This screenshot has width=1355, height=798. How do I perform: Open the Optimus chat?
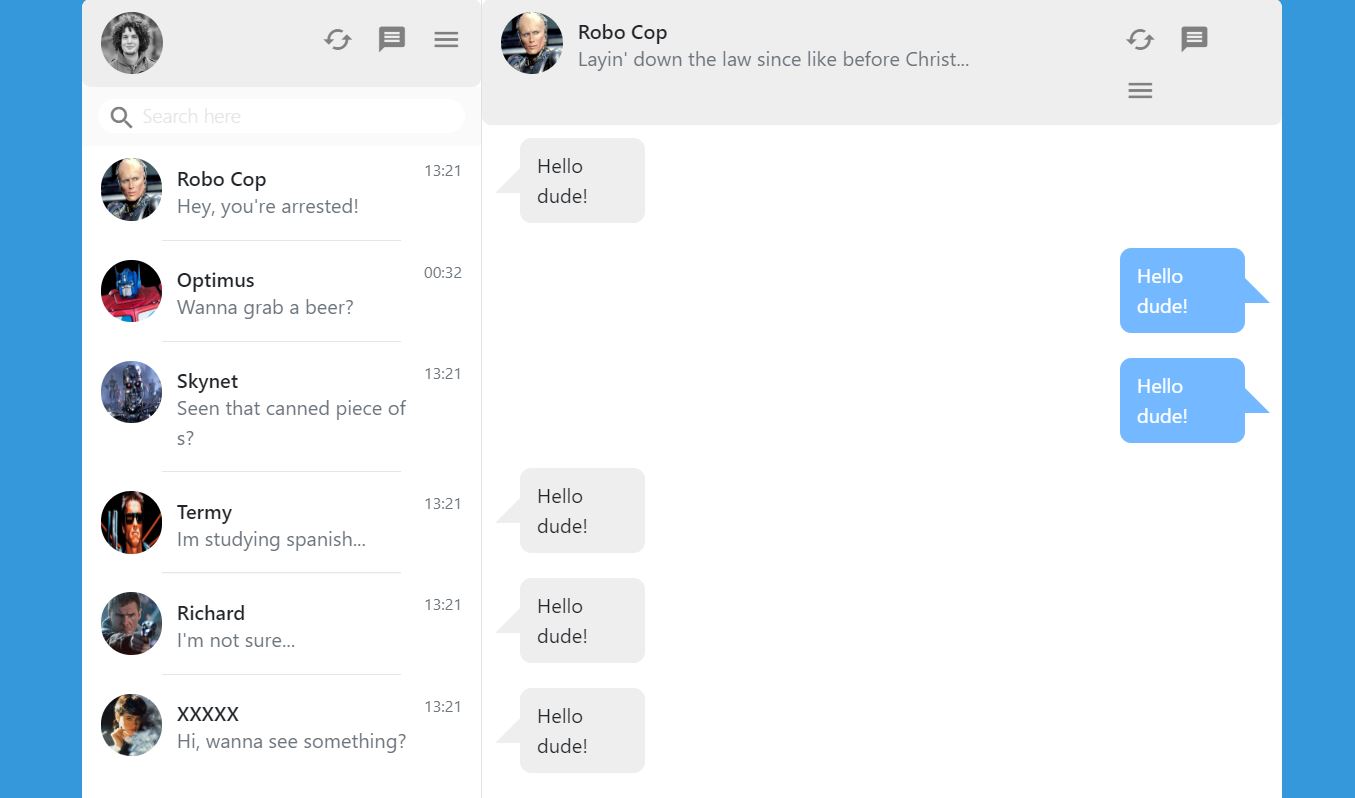point(280,293)
